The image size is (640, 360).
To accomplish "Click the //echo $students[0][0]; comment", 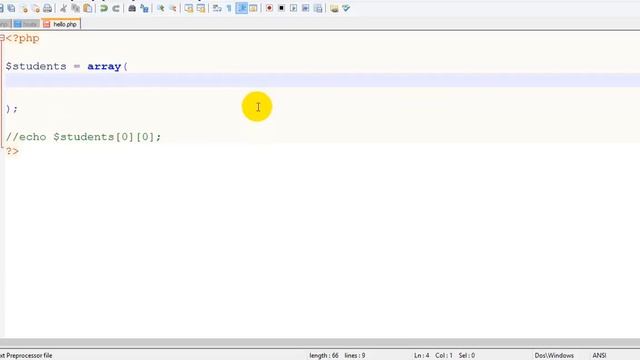I will click(83, 137).
